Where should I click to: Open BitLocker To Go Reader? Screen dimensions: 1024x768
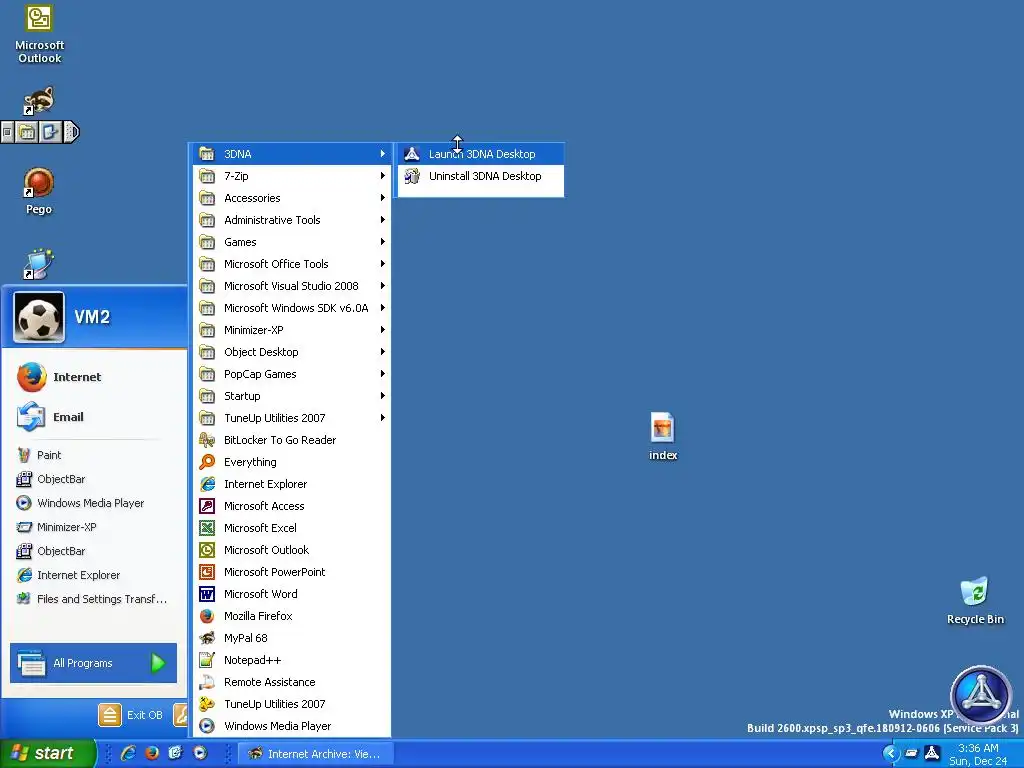tap(292, 440)
